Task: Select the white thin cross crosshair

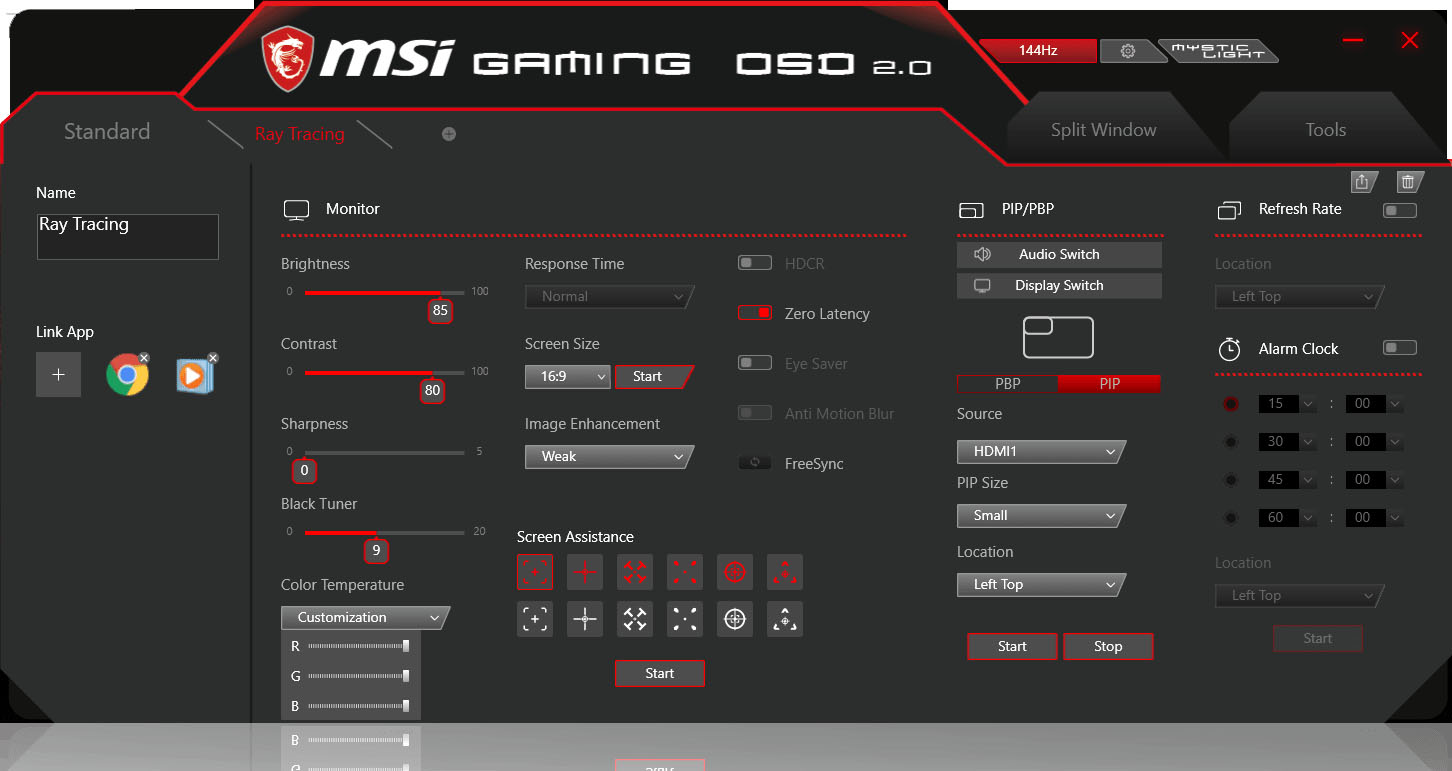Action: [x=585, y=619]
